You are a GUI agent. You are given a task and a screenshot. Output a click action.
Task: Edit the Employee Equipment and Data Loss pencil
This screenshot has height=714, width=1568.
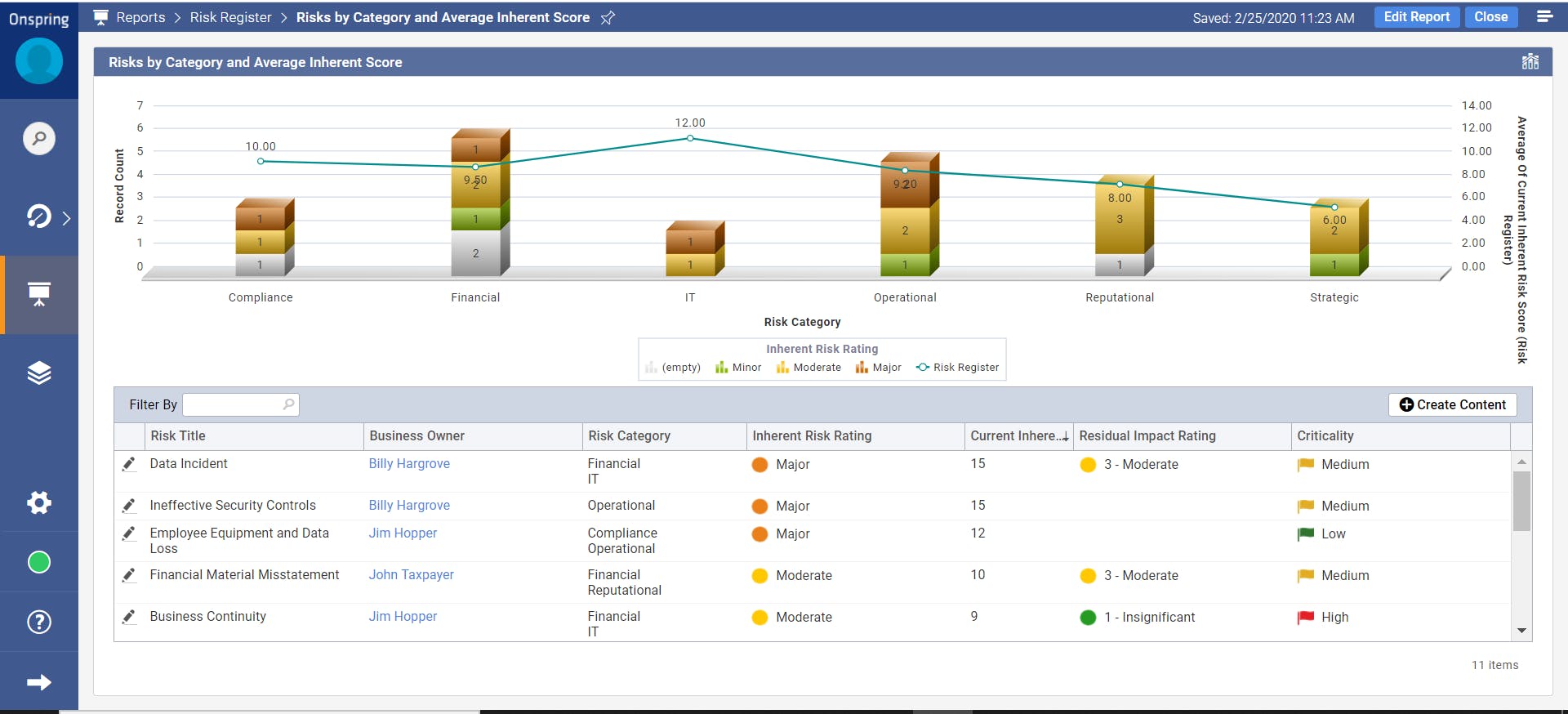[x=128, y=533]
